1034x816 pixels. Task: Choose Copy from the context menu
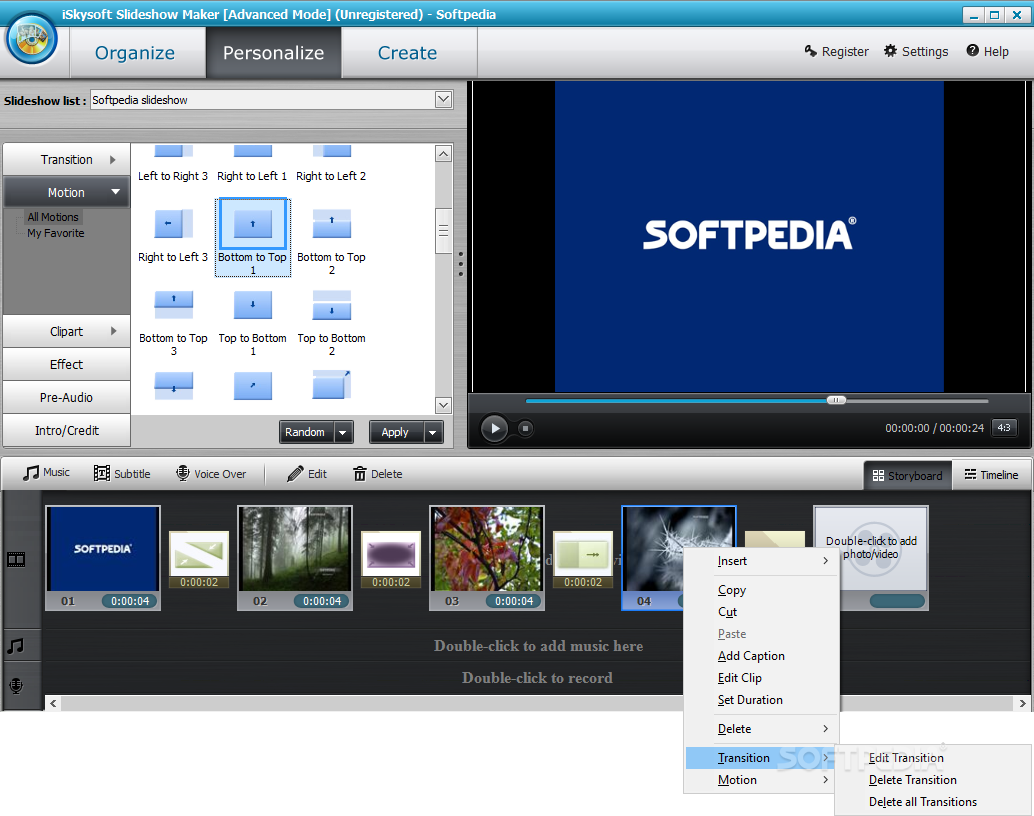tap(761, 590)
